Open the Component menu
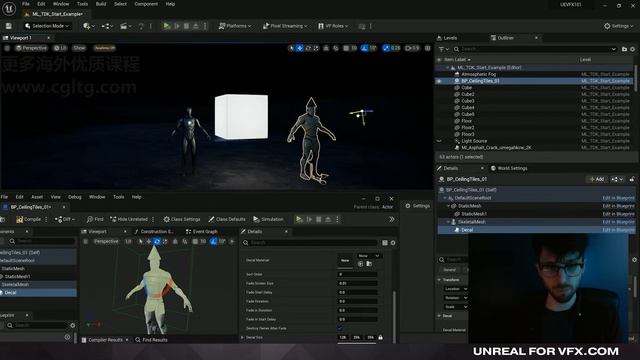 (146, 4)
